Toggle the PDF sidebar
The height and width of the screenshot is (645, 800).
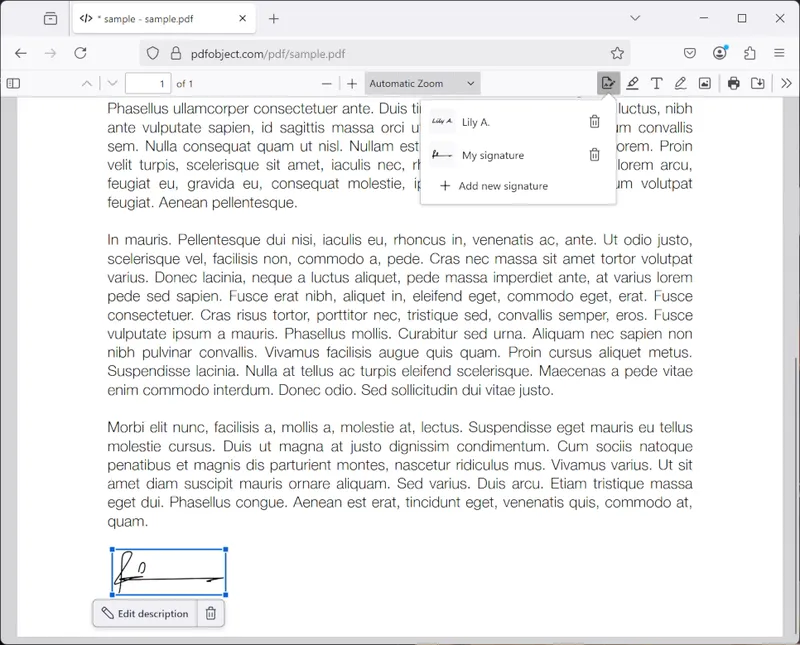point(13,84)
